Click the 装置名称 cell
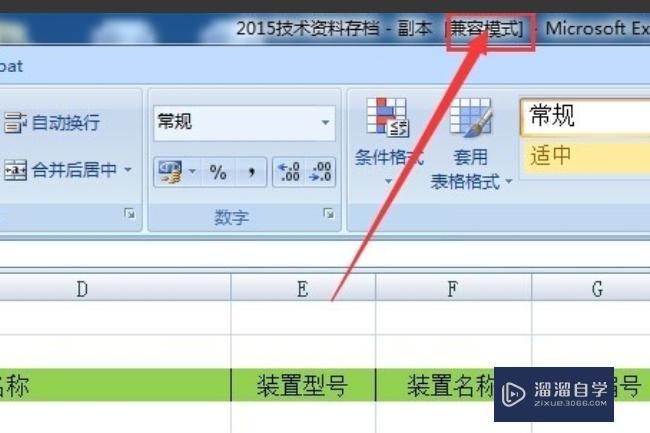Viewport: 650px width, 433px height. click(454, 385)
